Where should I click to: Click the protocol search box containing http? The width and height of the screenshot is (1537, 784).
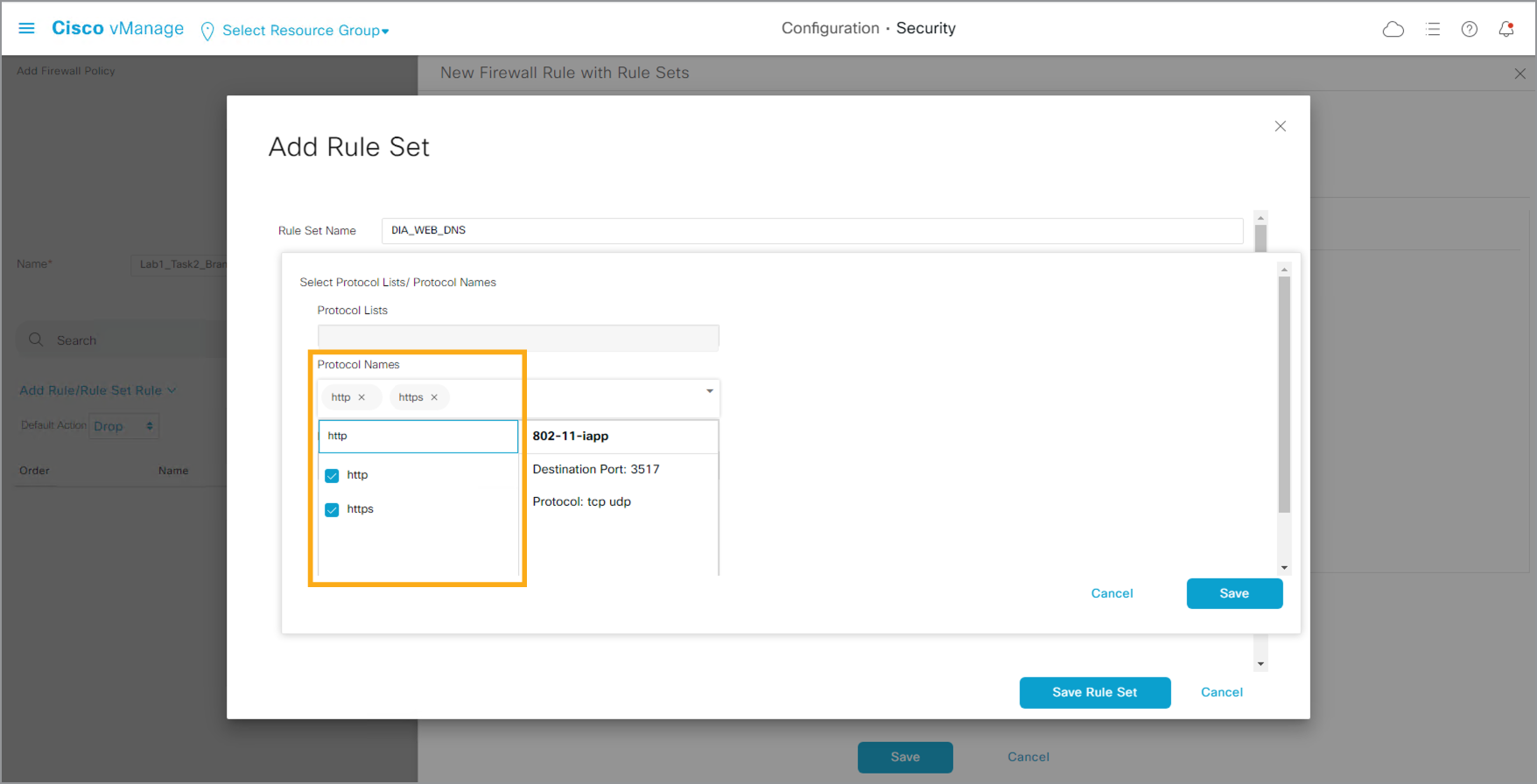418,436
